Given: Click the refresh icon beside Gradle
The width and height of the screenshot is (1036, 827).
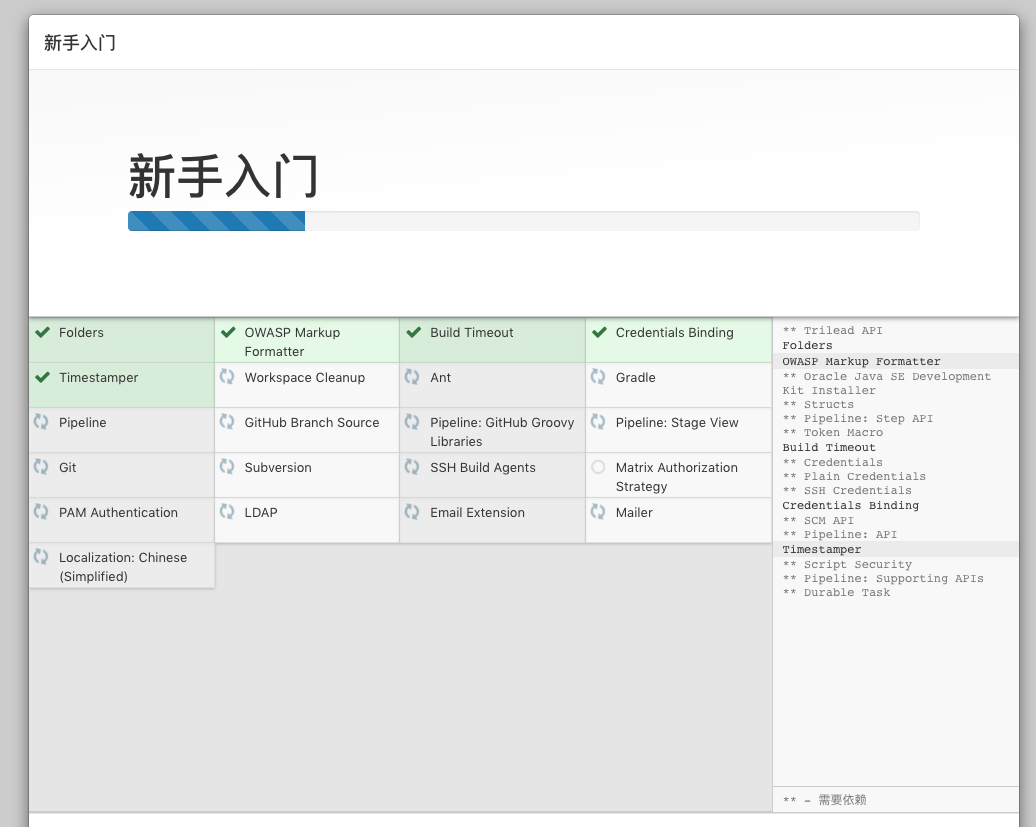Looking at the screenshot, I should click(598, 377).
